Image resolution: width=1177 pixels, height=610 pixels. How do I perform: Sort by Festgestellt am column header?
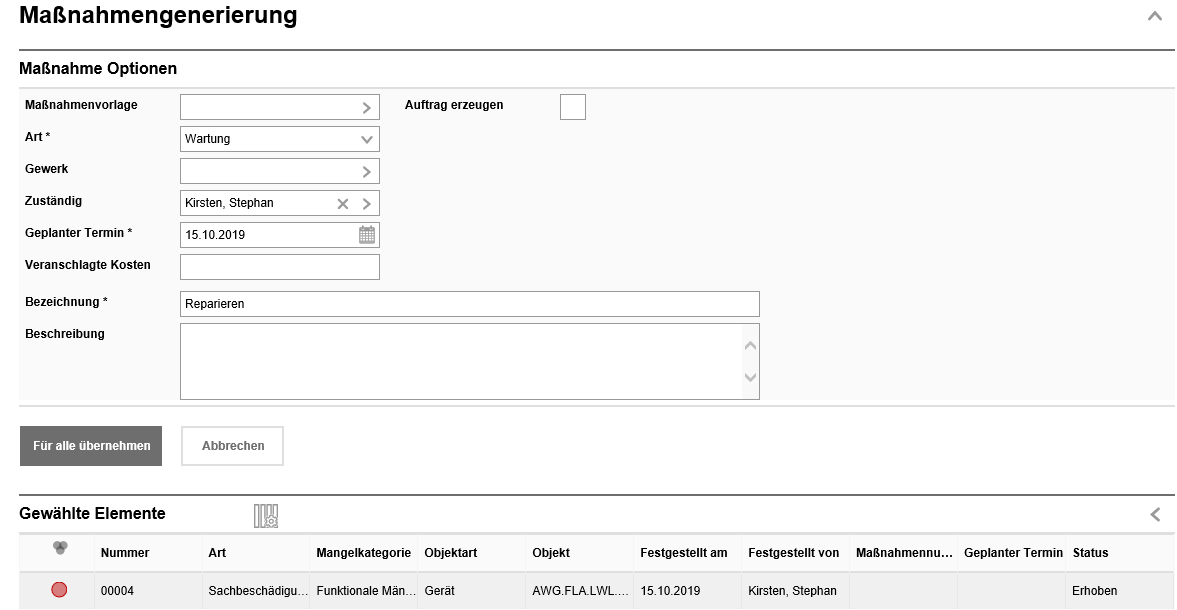click(x=683, y=553)
